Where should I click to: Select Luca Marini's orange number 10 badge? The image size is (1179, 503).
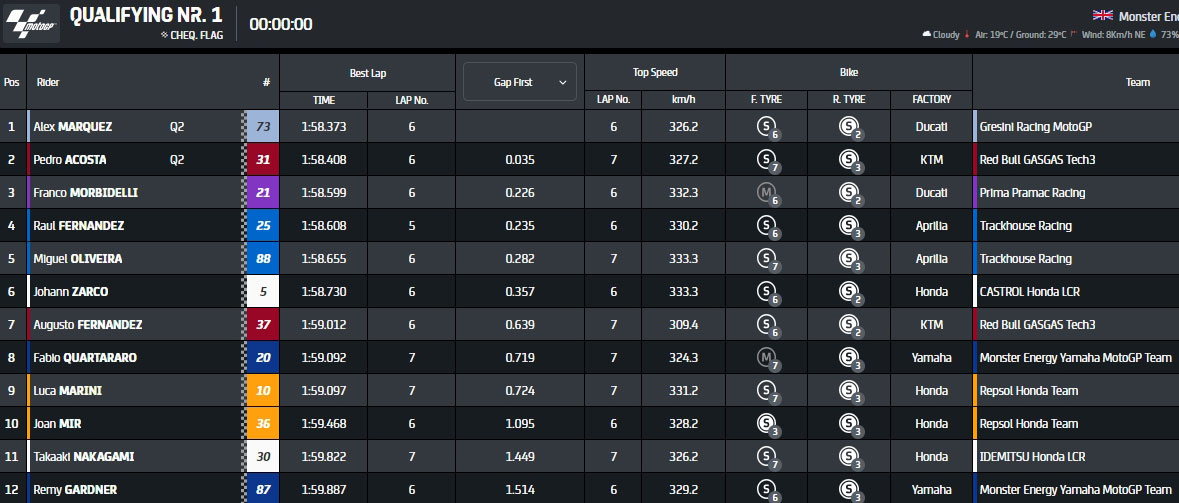[263, 391]
